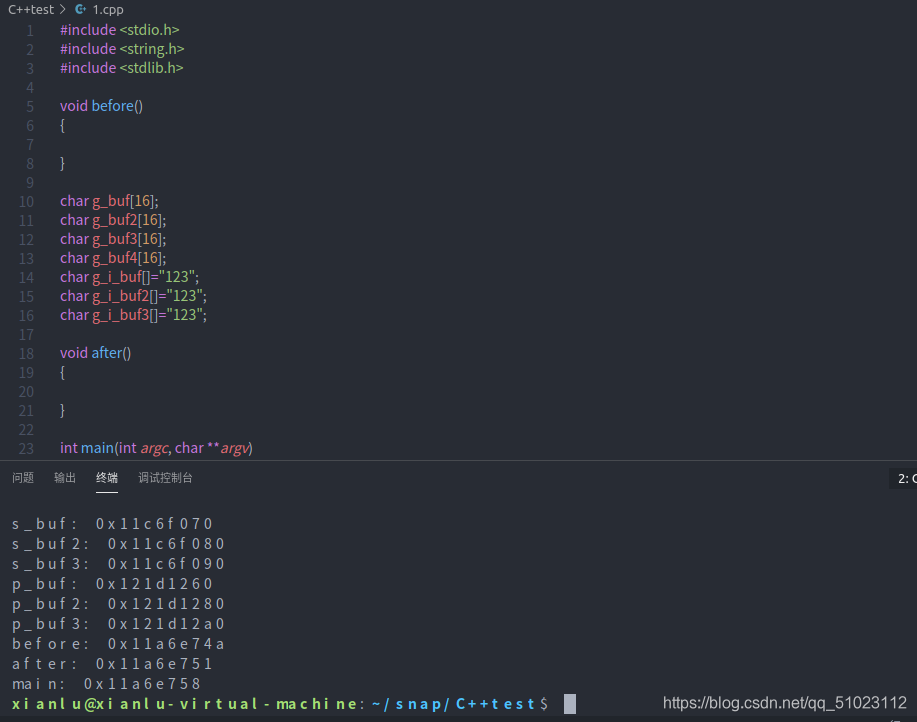Open the terminal selector dropdown labeled 2:
The width and height of the screenshot is (917, 722).
click(904, 478)
